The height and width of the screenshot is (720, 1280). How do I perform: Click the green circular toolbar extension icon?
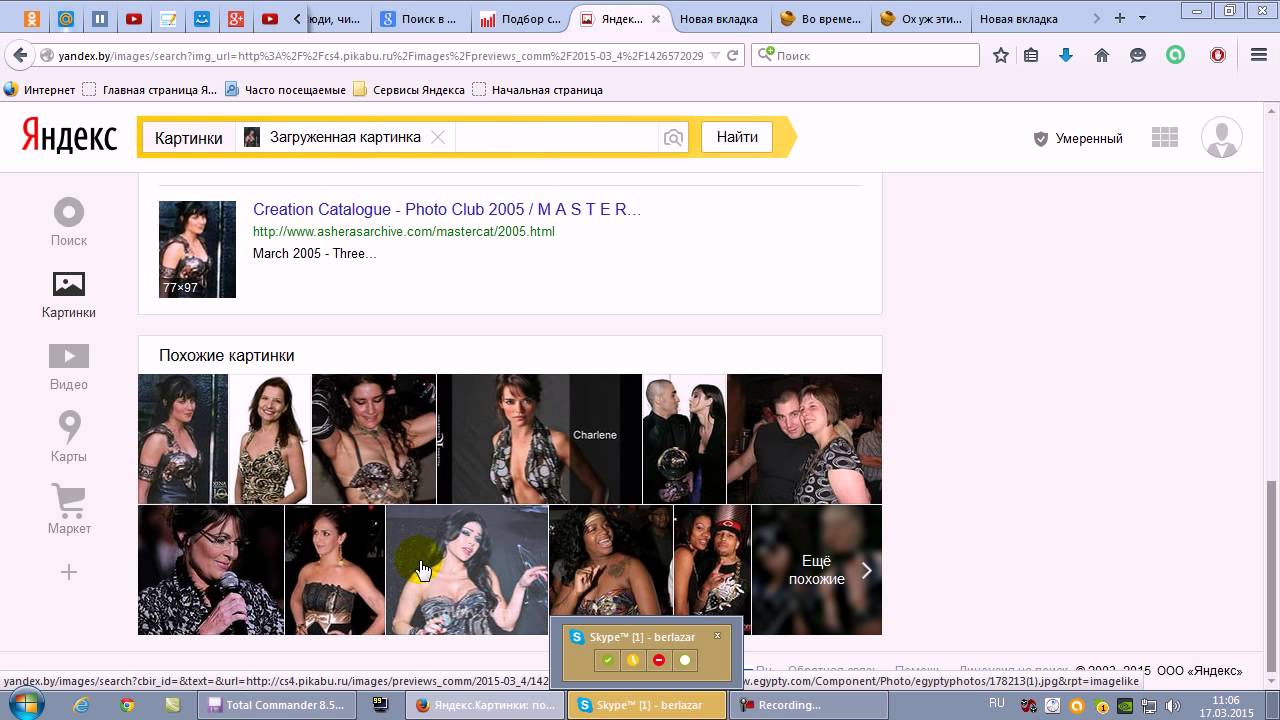pos(1176,56)
